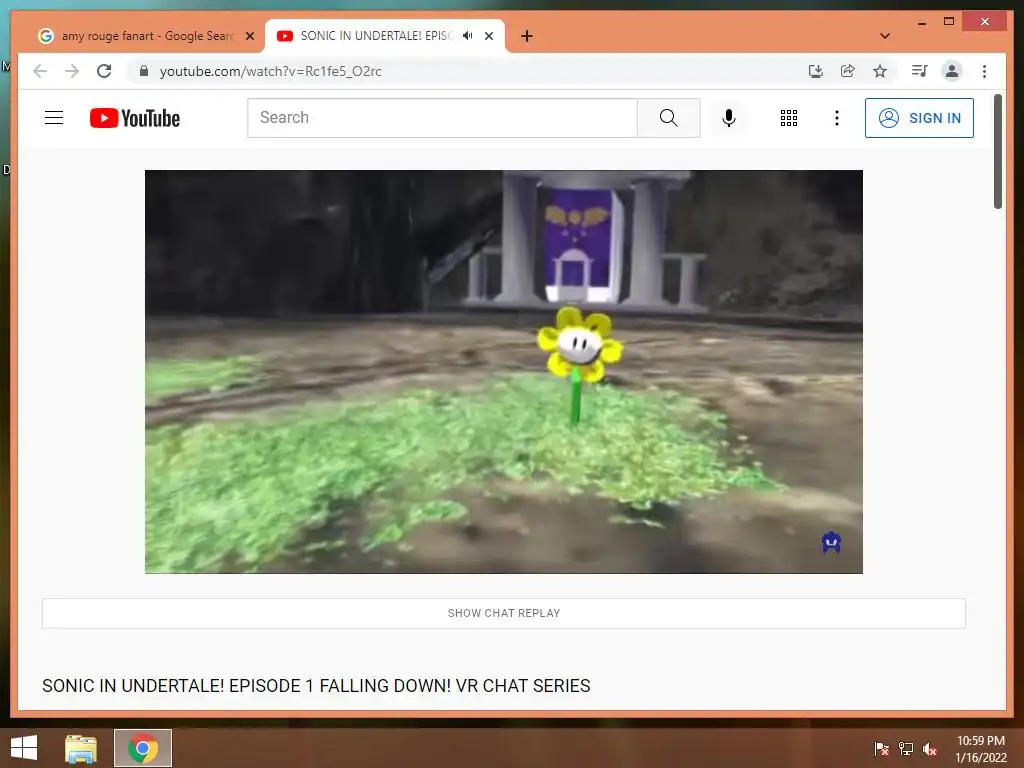Start voice search with the microphone icon
This screenshot has height=768, width=1024.
coord(729,118)
